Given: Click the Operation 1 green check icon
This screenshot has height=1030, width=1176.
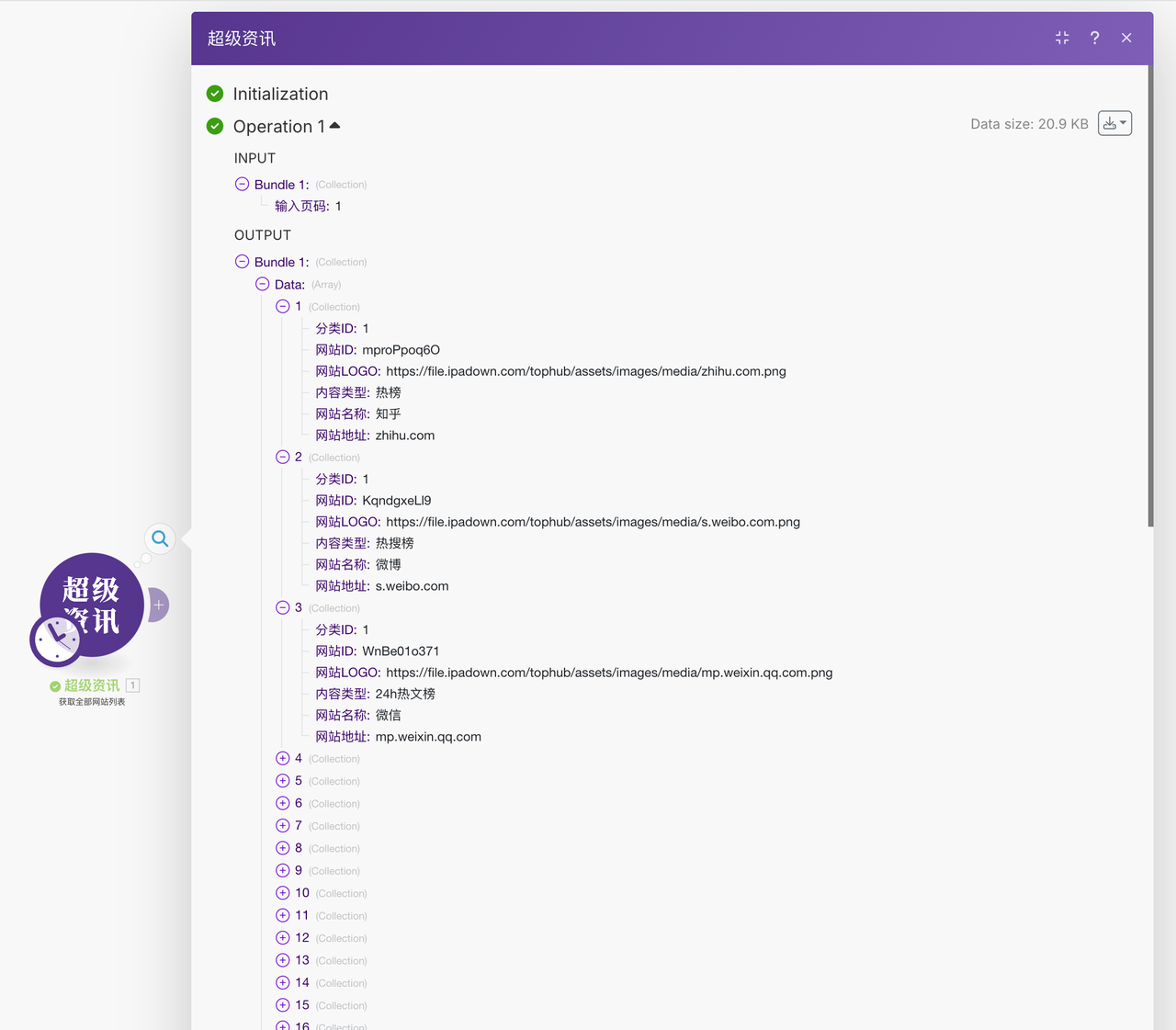Looking at the screenshot, I should [x=215, y=126].
